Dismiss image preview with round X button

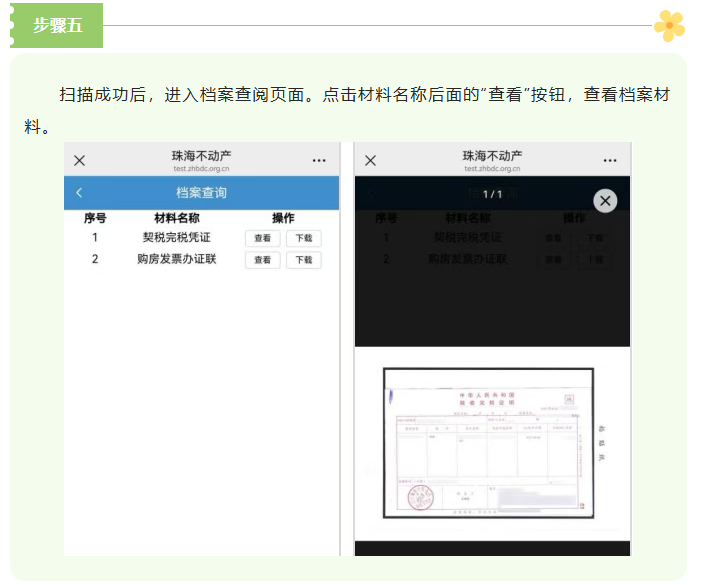(x=605, y=201)
